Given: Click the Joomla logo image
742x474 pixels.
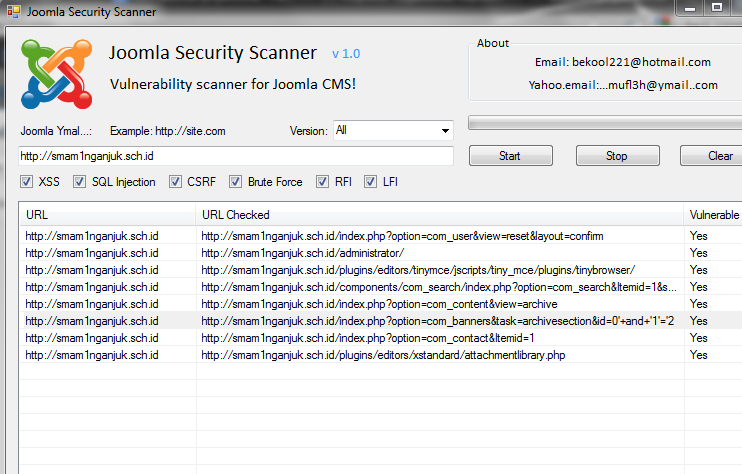Looking at the screenshot, I should [54, 76].
